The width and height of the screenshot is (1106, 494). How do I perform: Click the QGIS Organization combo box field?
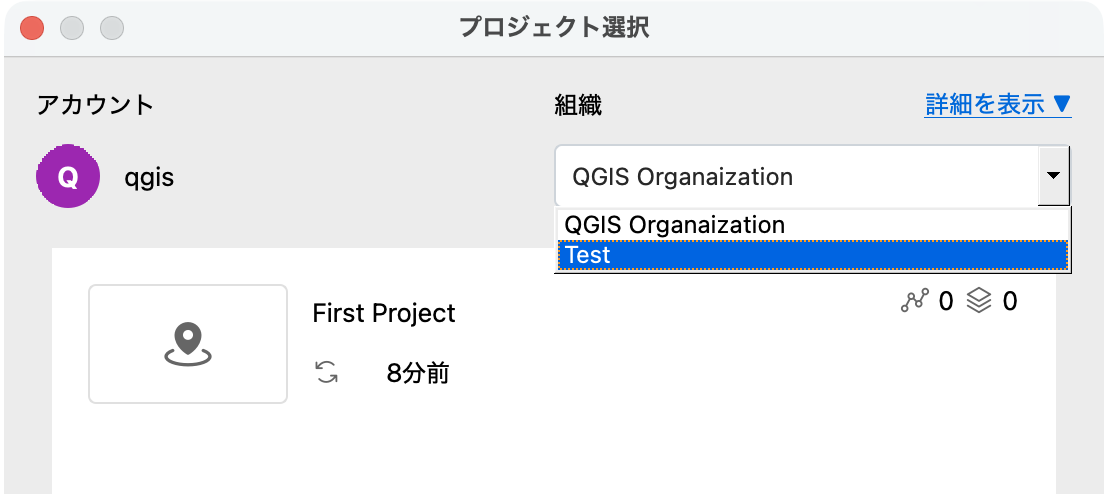click(795, 177)
